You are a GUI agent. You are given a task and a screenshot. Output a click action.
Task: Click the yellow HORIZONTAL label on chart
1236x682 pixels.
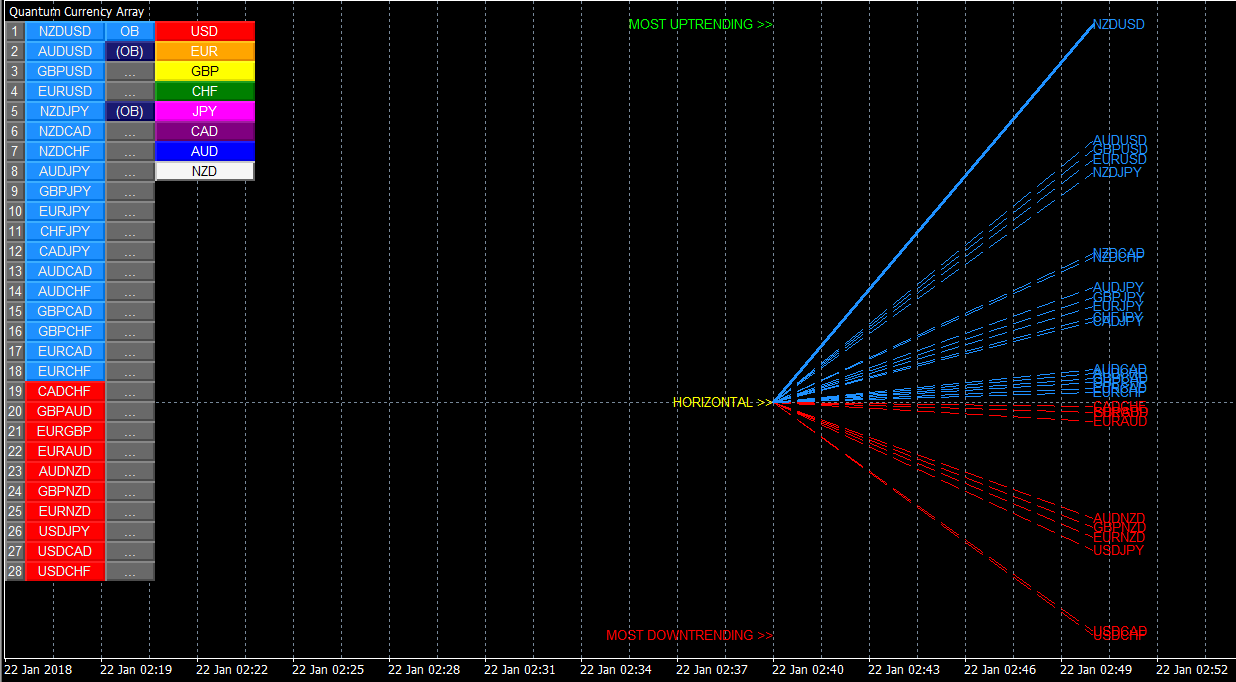tap(722, 402)
